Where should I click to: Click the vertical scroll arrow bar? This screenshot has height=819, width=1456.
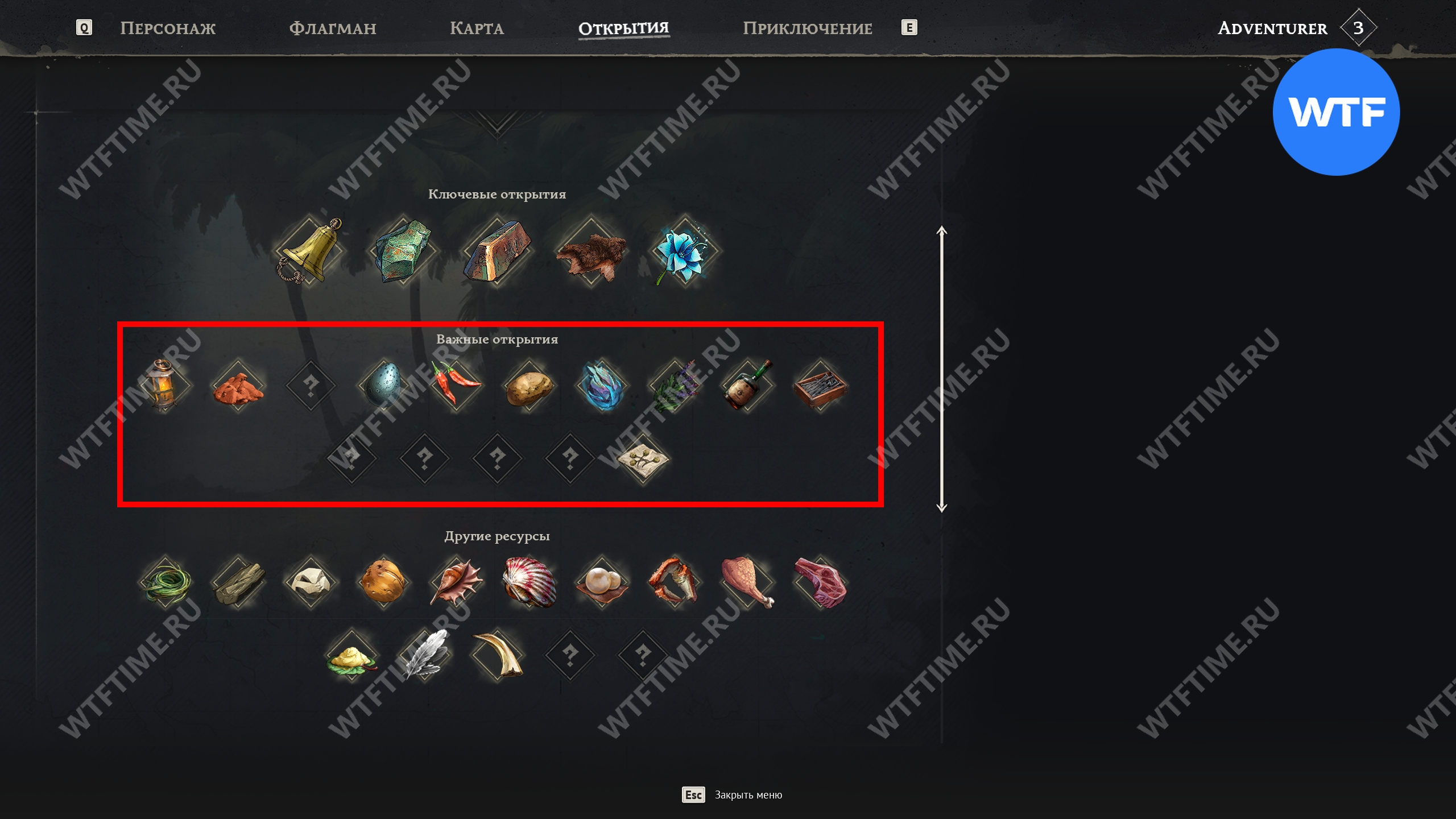click(942, 369)
